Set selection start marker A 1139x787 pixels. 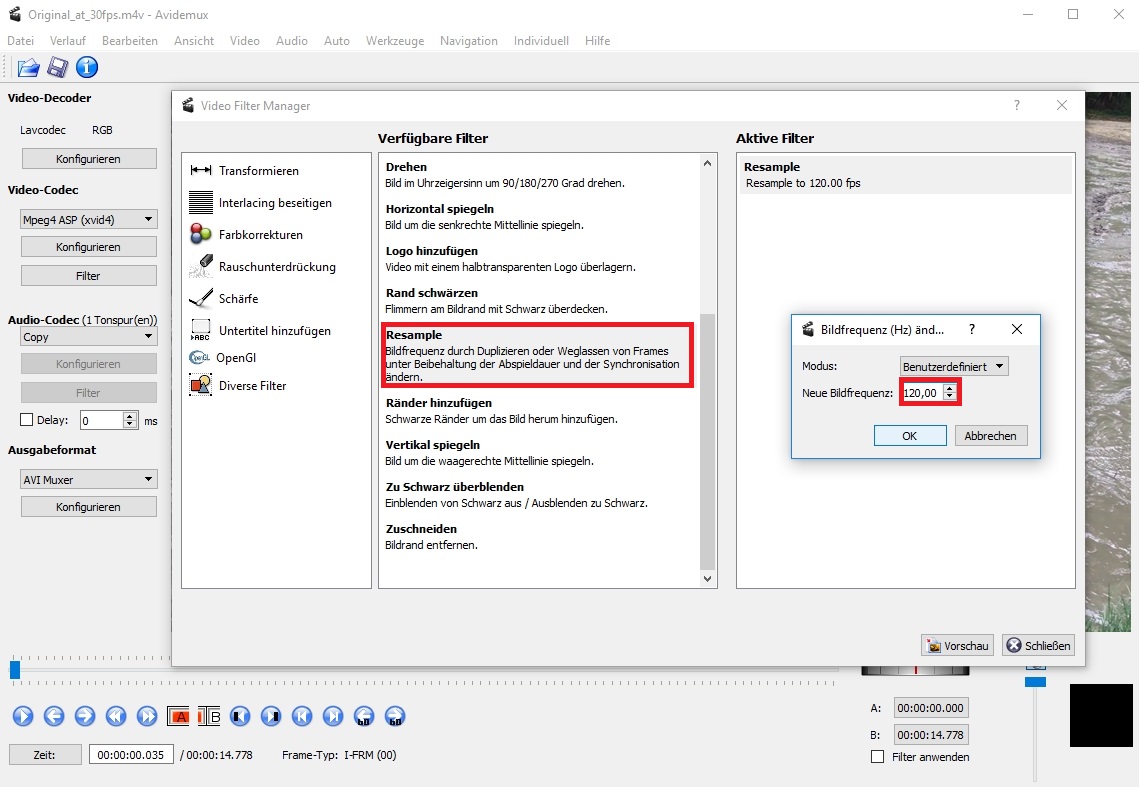[x=180, y=716]
